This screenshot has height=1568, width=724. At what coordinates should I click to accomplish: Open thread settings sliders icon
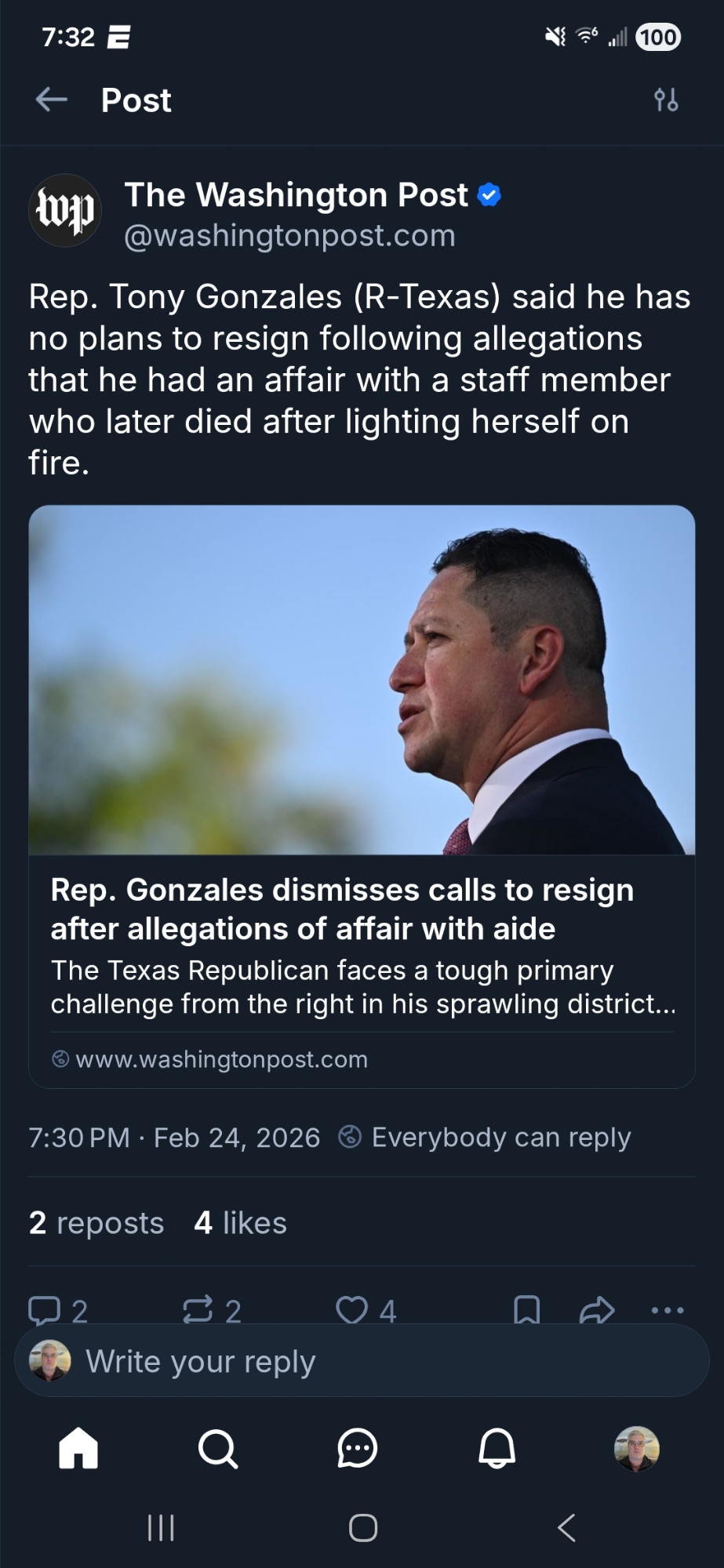click(666, 100)
